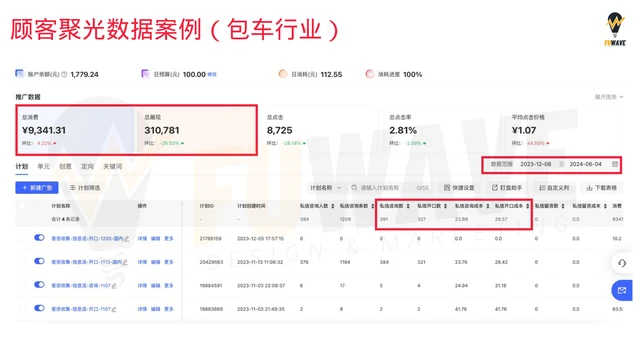Click the 合计 4 条记录 summary text
640x360 pixels.
tap(65, 219)
